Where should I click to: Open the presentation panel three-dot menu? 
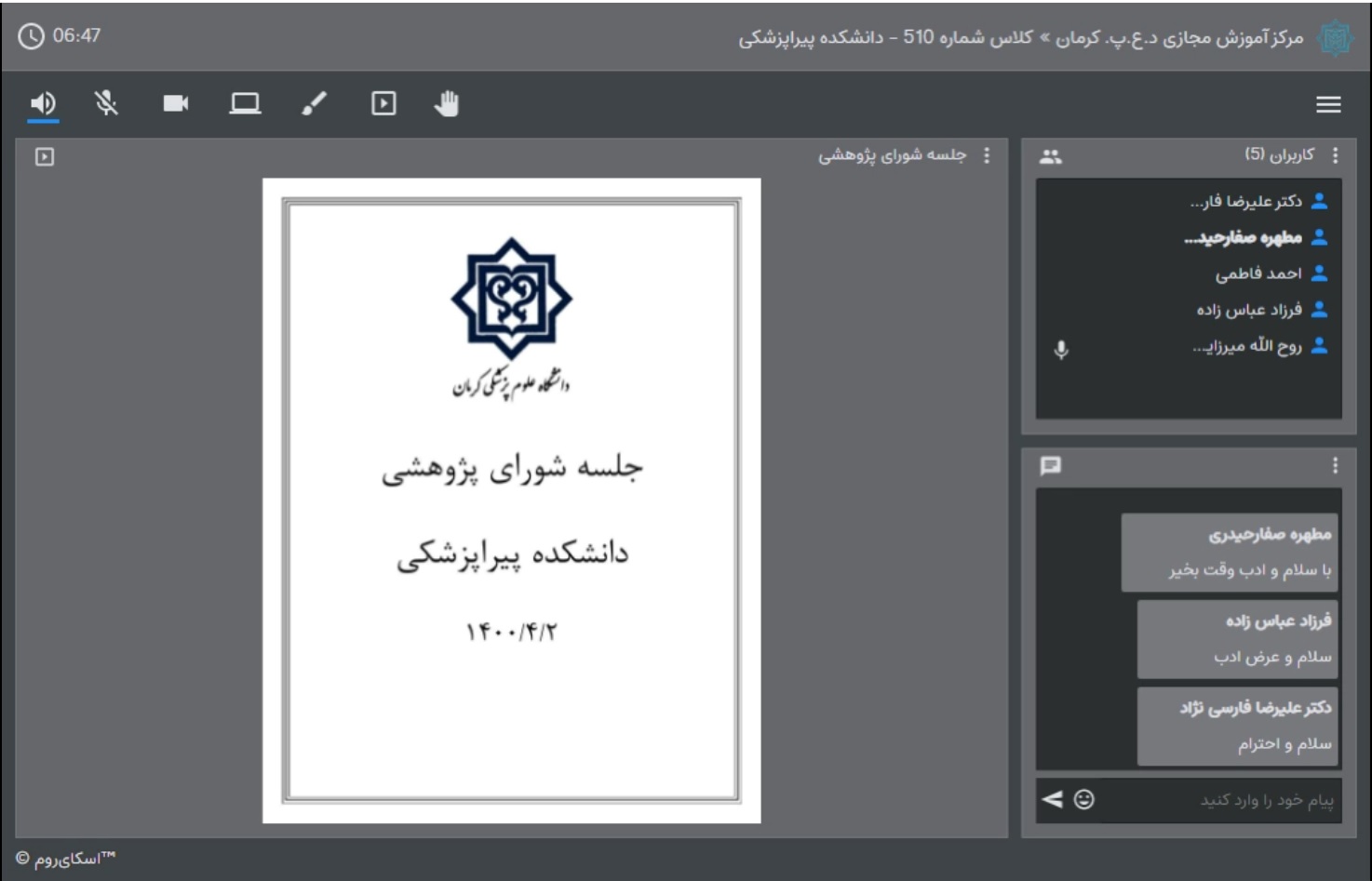[987, 156]
